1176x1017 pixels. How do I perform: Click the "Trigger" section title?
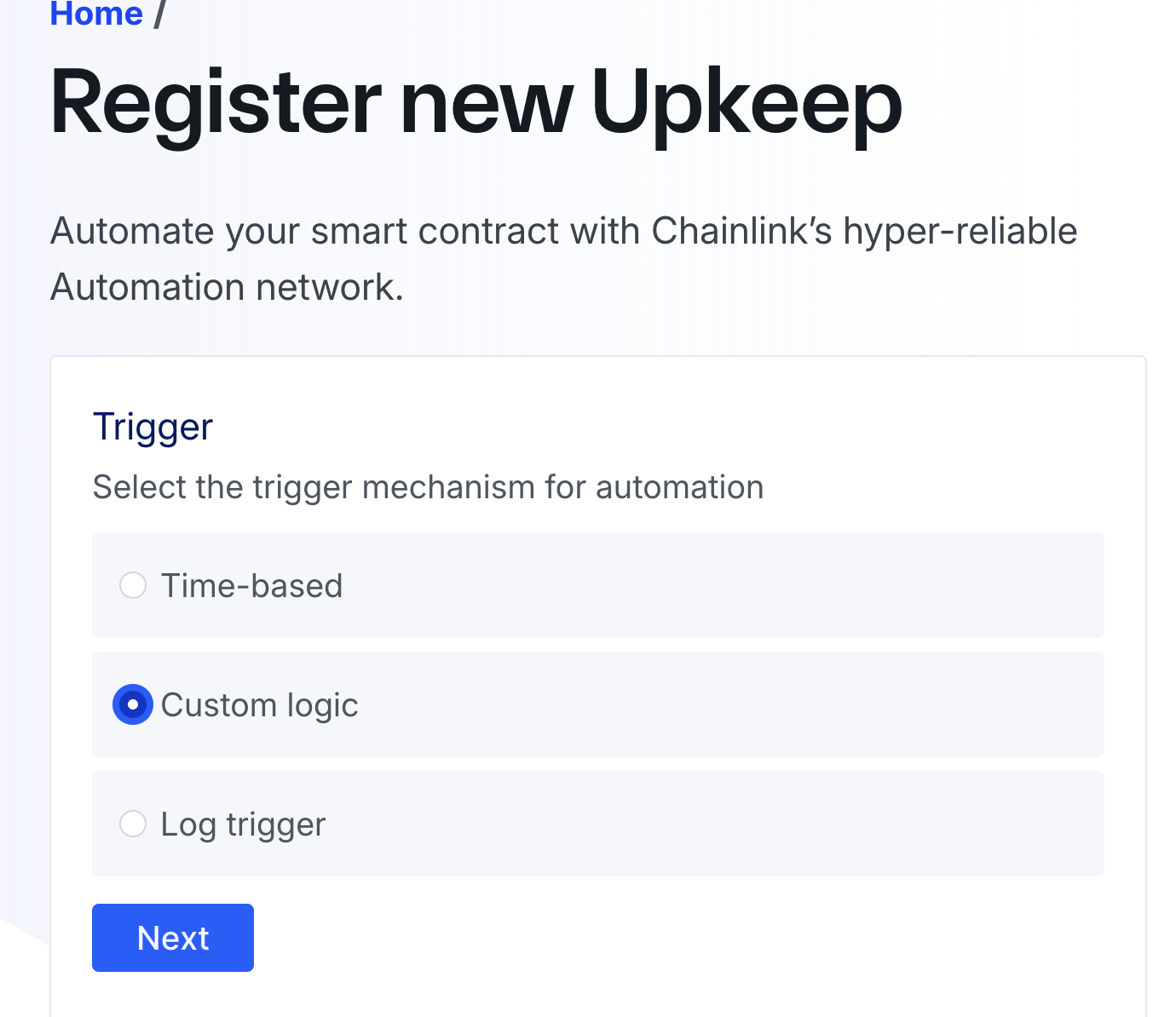pyautogui.click(x=153, y=426)
